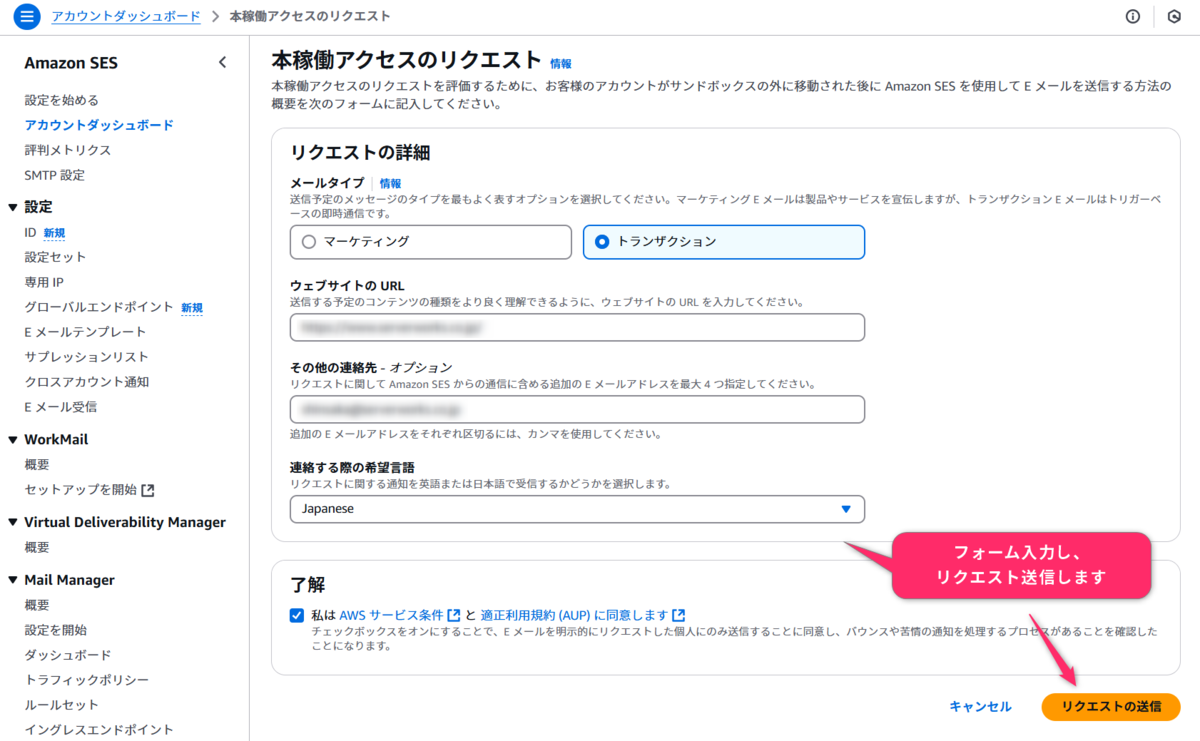Open クロスアカウント通知 in sidebar
The width and height of the screenshot is (1200, 741).
click(86, 382)
